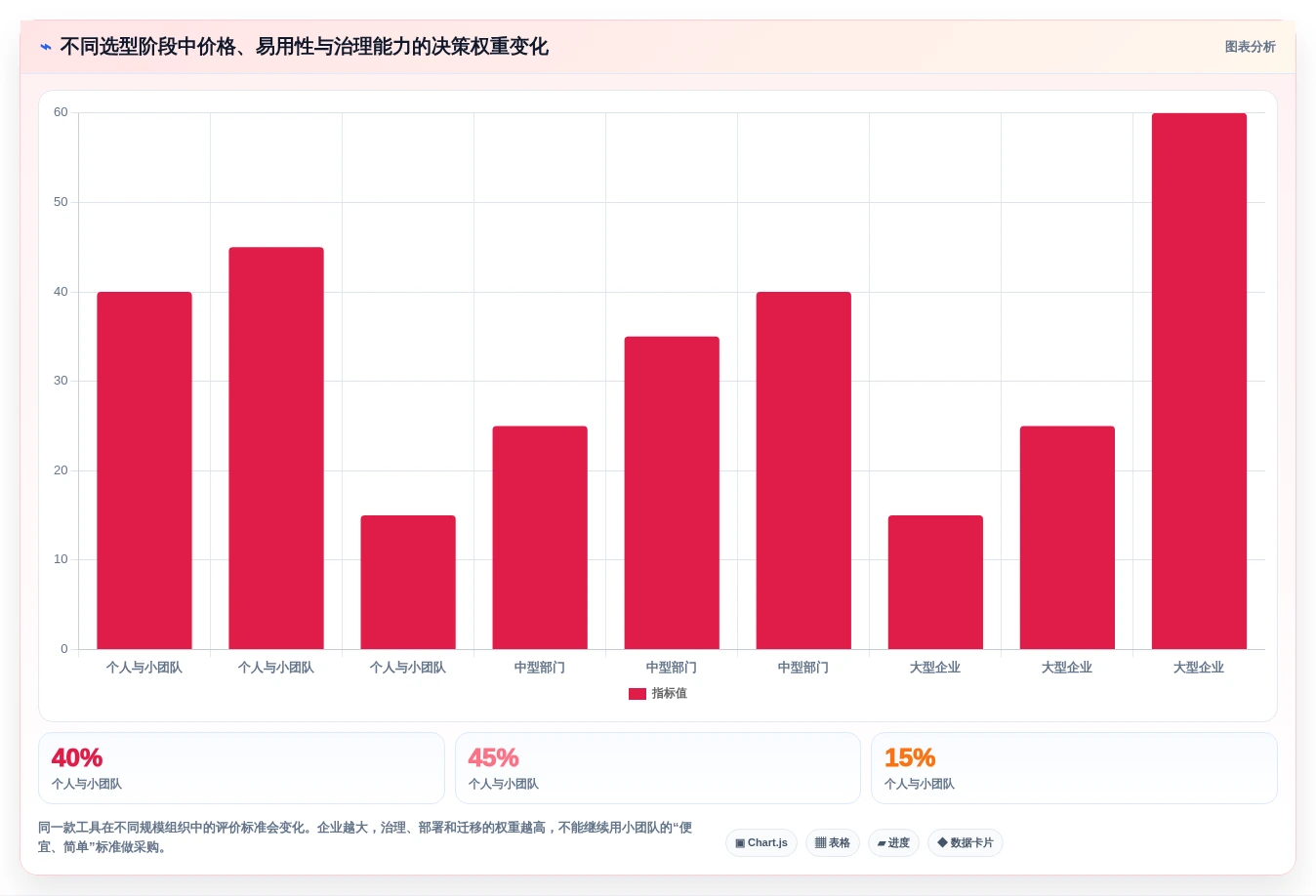Click y-axis label 20

pyautogui.click(x=61, y=470)
